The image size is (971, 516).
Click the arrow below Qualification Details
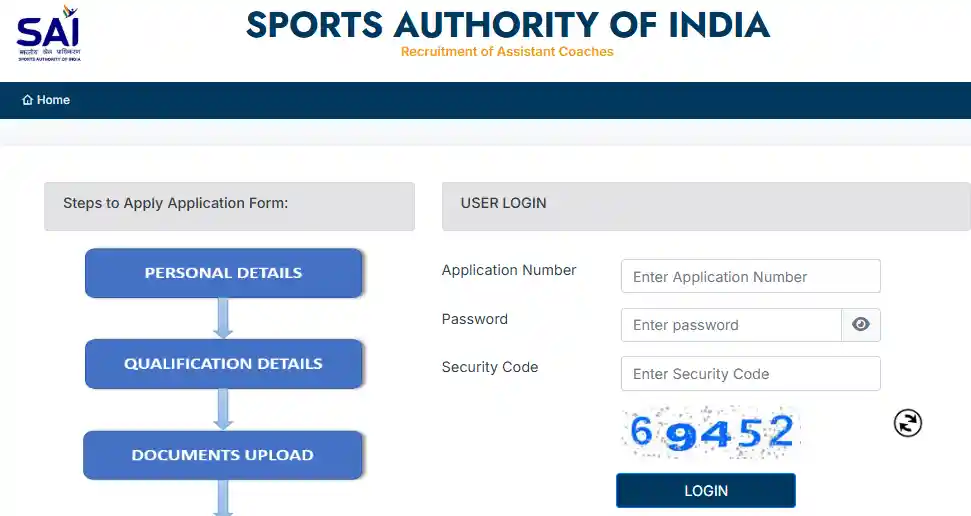pos(224,409)
